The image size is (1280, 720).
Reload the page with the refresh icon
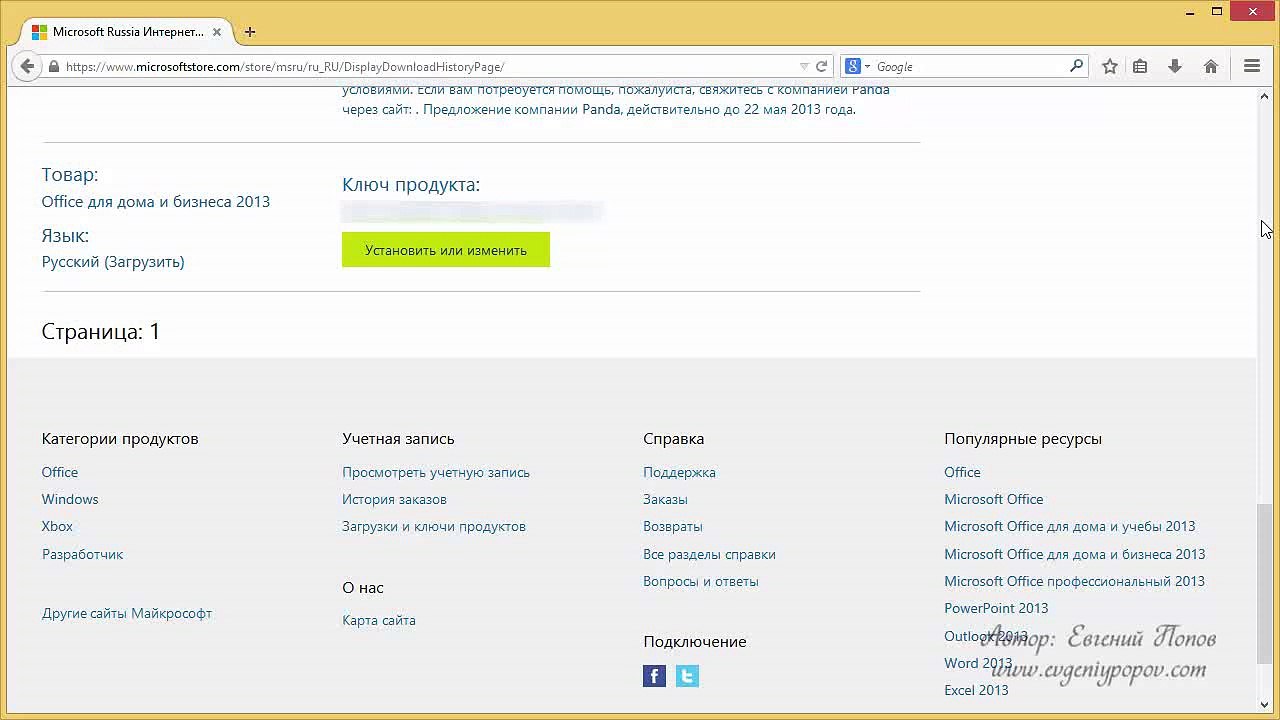(821, 67)
